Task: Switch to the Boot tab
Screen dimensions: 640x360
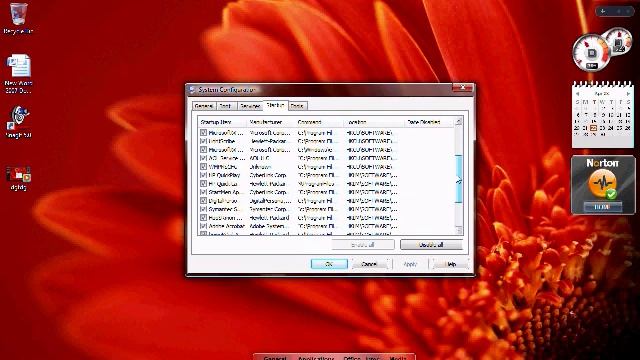Action: (x=226, y=106)
